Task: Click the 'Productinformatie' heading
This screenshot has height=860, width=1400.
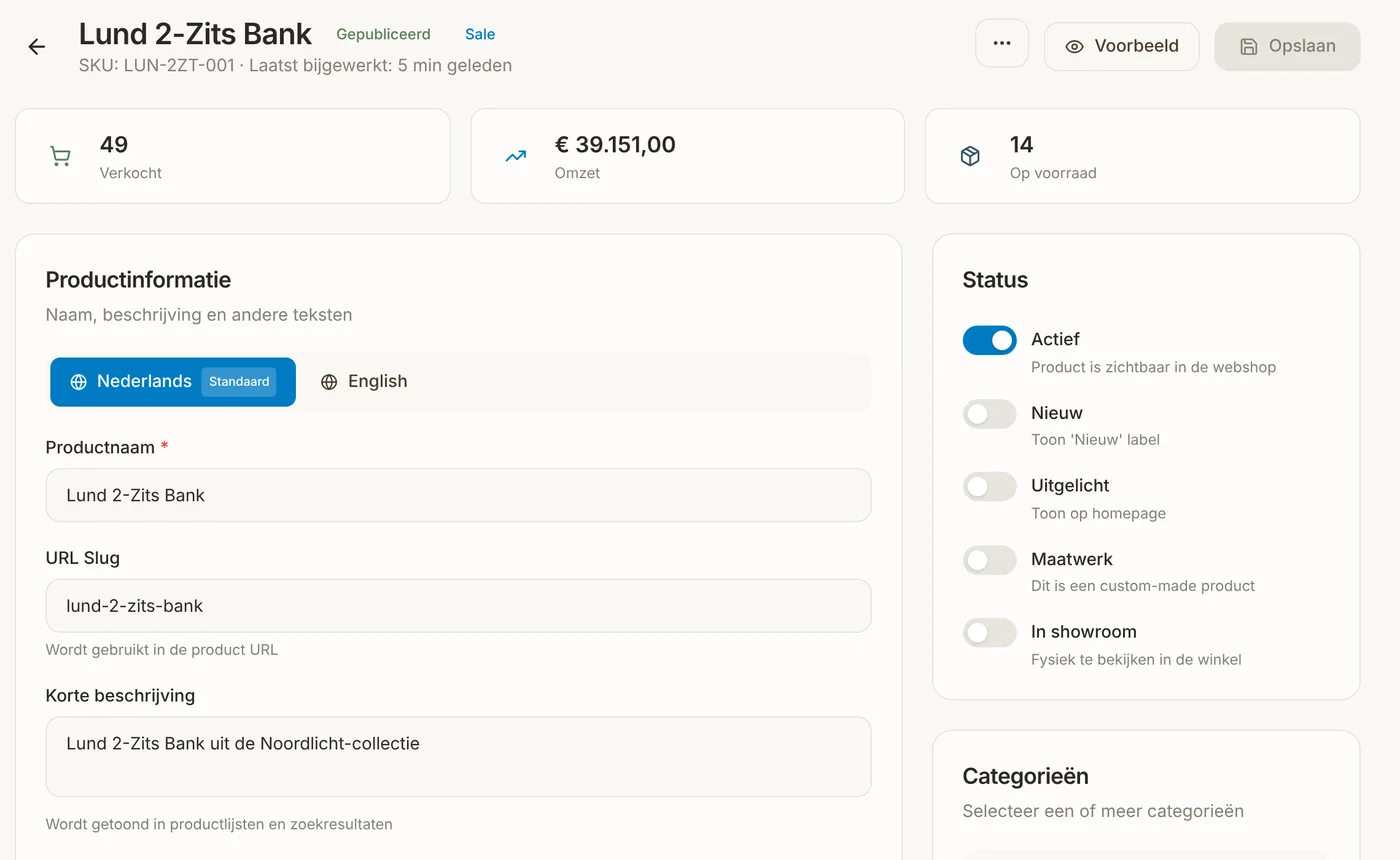Action: 138,280
